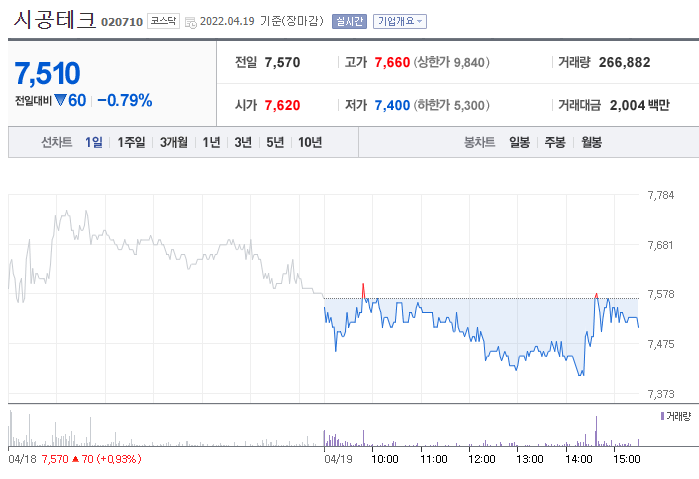This screenshot has width=699, height=479.
Task: Click the 13:00 time axis label
Action: point(530,459)
